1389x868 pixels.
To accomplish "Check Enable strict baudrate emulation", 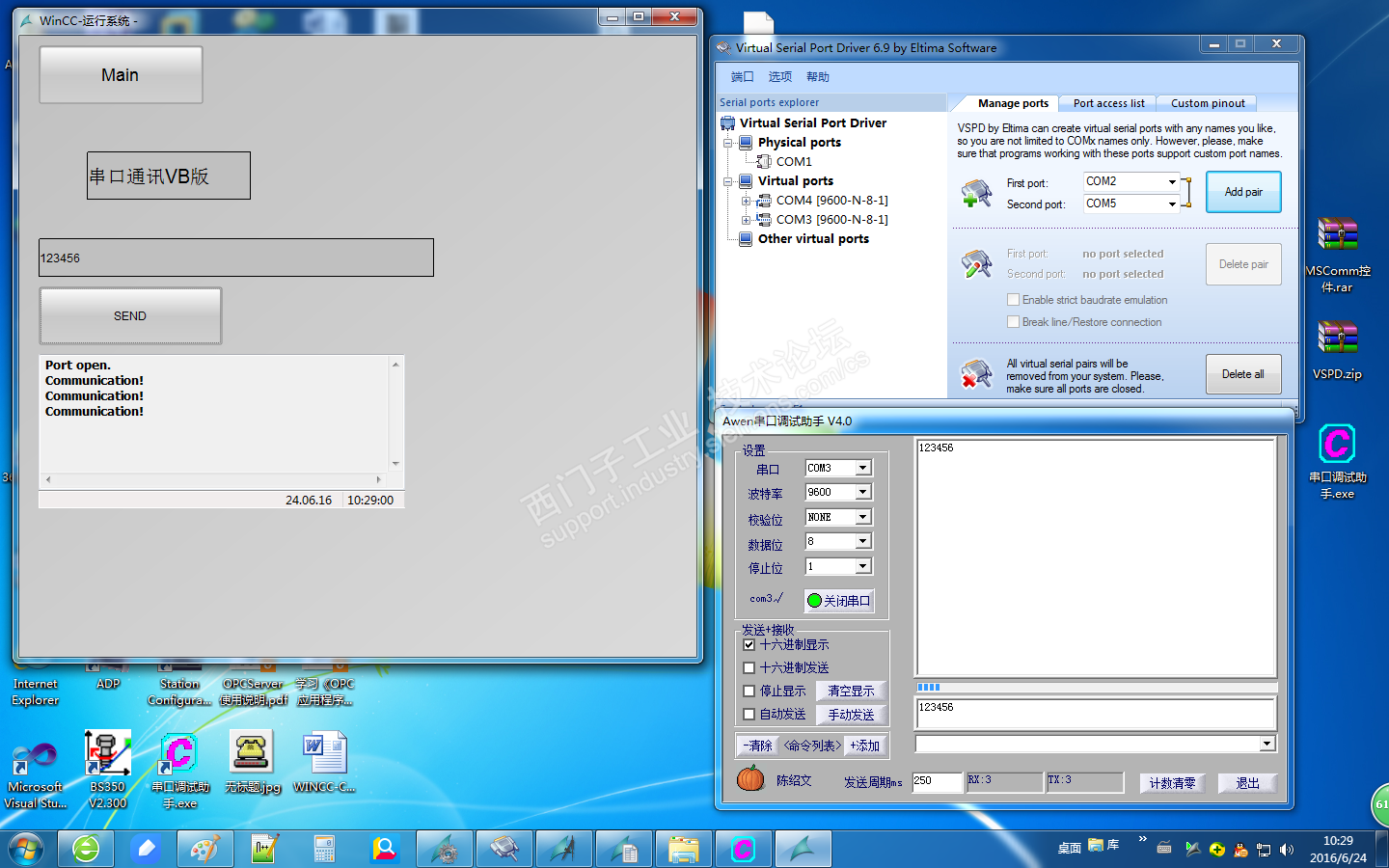I will coord(1013,300).
